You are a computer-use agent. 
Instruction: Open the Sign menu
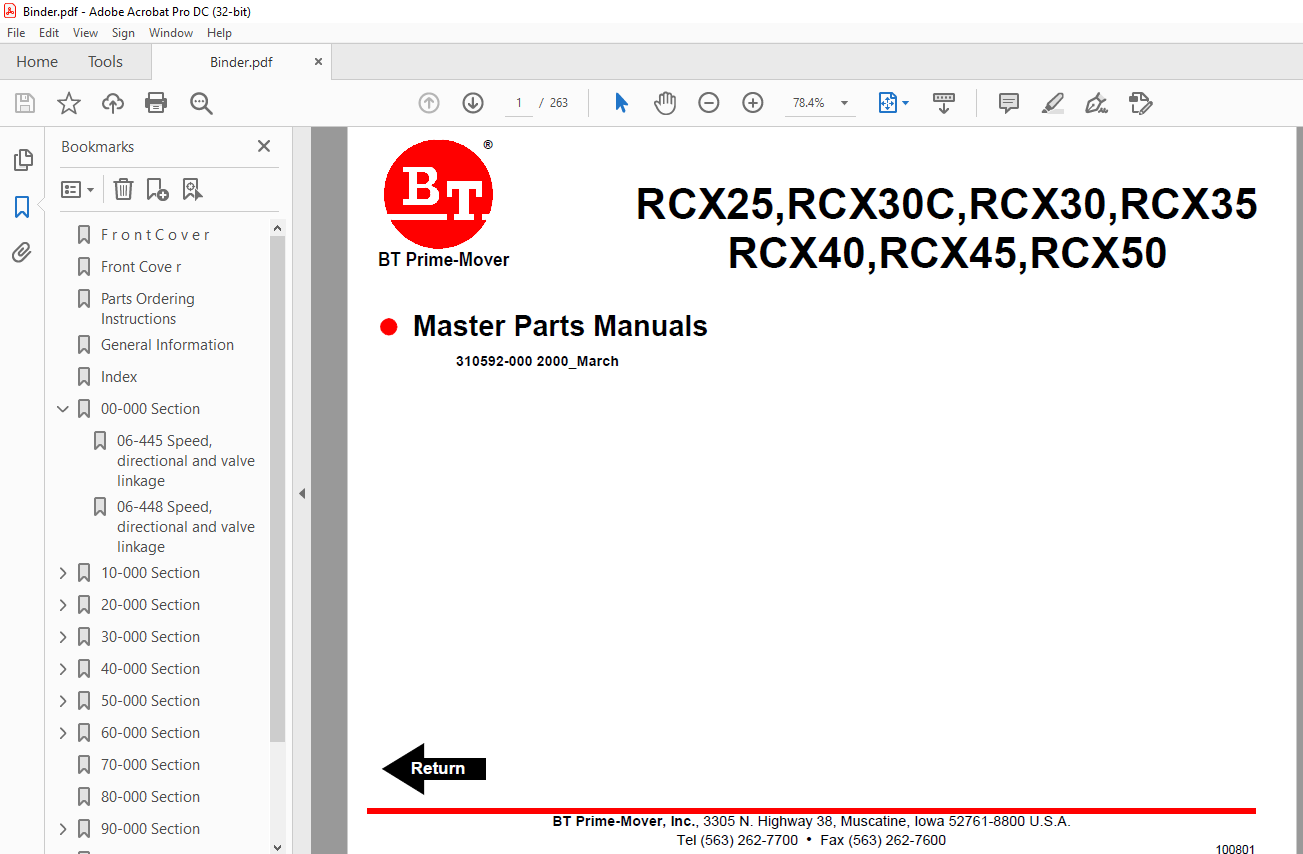click(x=123, y=33)
